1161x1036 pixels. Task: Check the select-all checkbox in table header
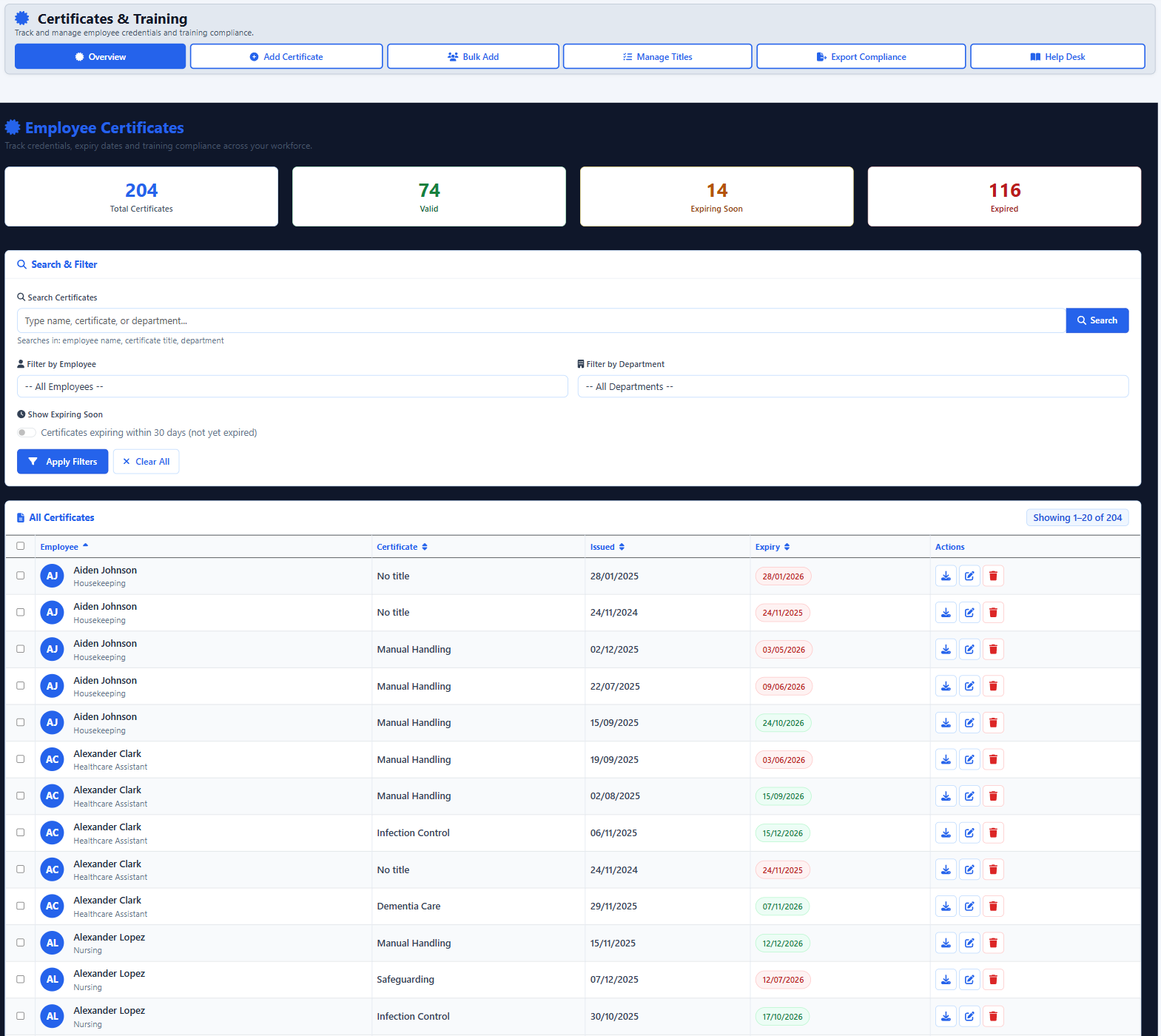pyautogui.click(x=21, y=546)
